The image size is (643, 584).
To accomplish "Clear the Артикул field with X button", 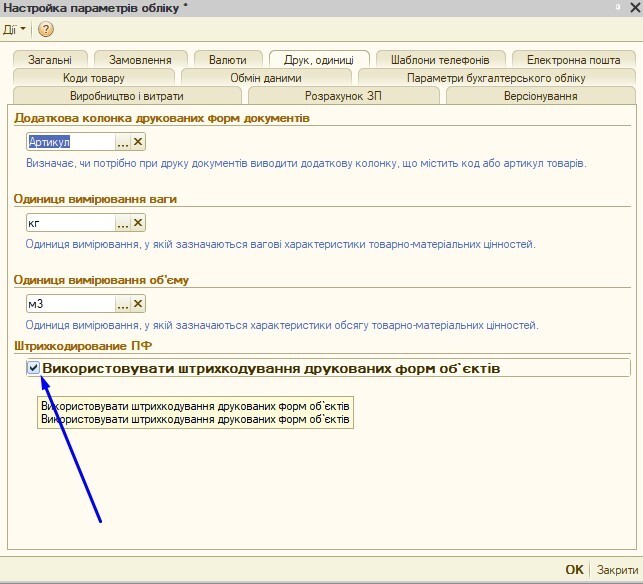I will click(138, 142).
